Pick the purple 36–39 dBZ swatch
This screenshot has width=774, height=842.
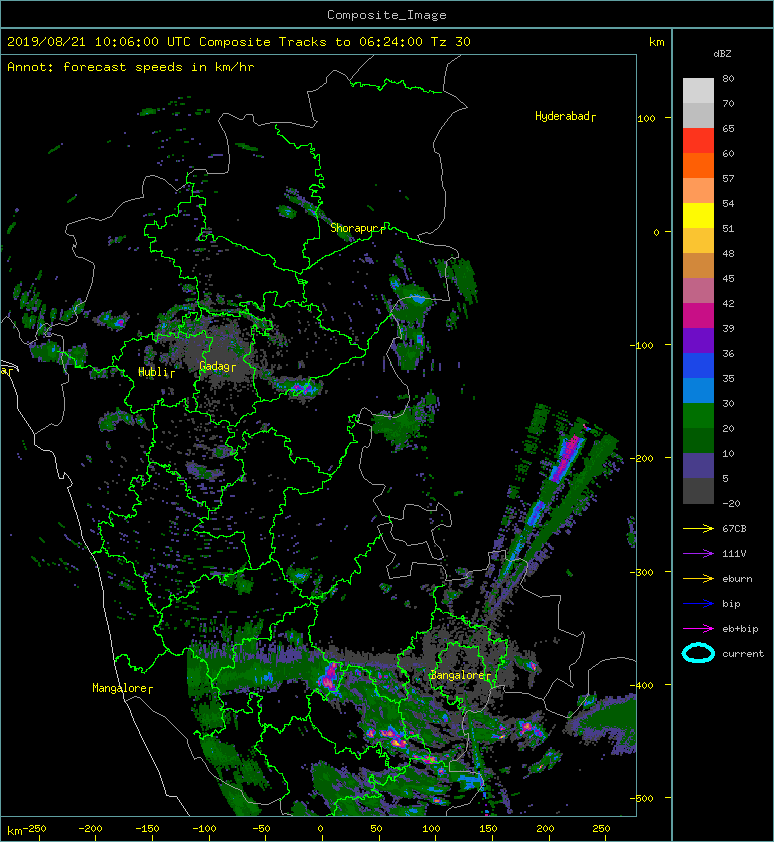(698, 341)
